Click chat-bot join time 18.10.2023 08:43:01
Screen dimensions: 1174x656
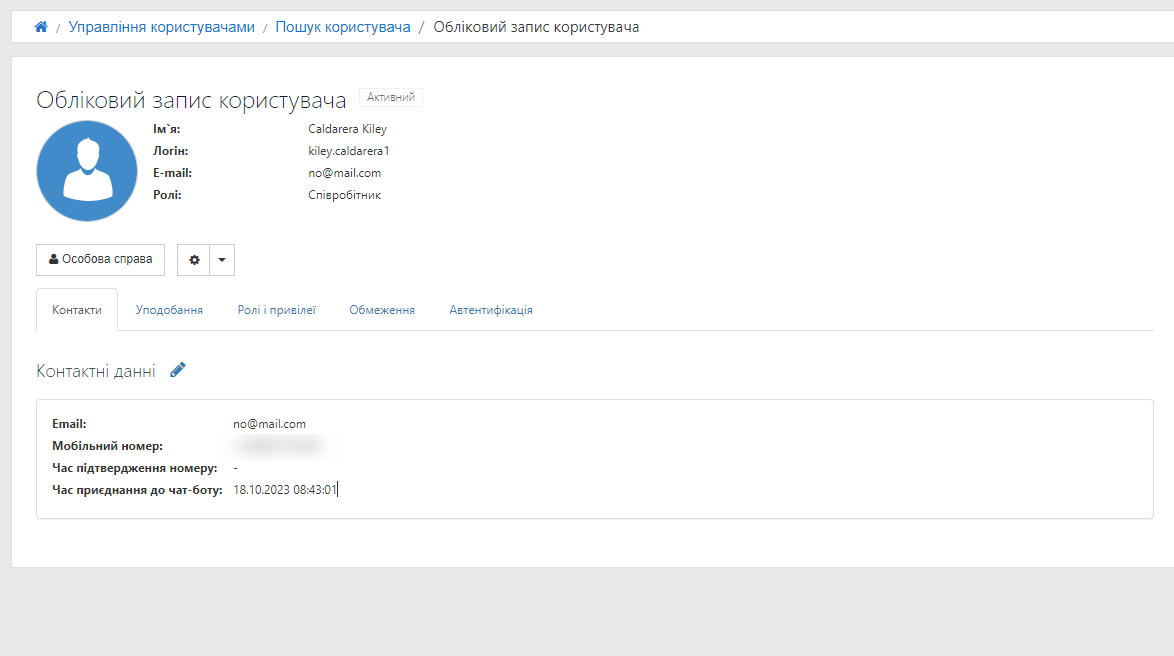(285, 490)
